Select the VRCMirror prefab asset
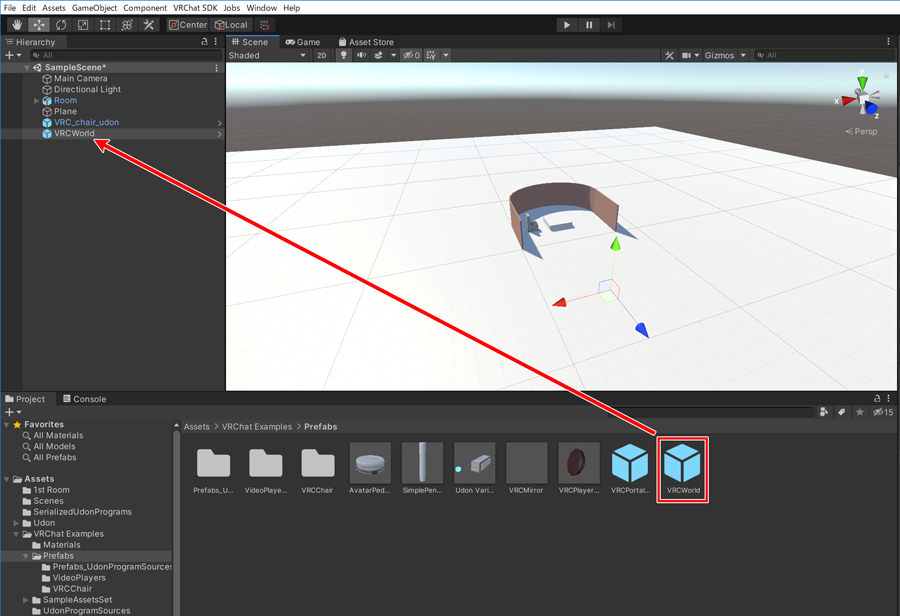The width and height of the screenshot is (900, 616). tap(527, 464)
